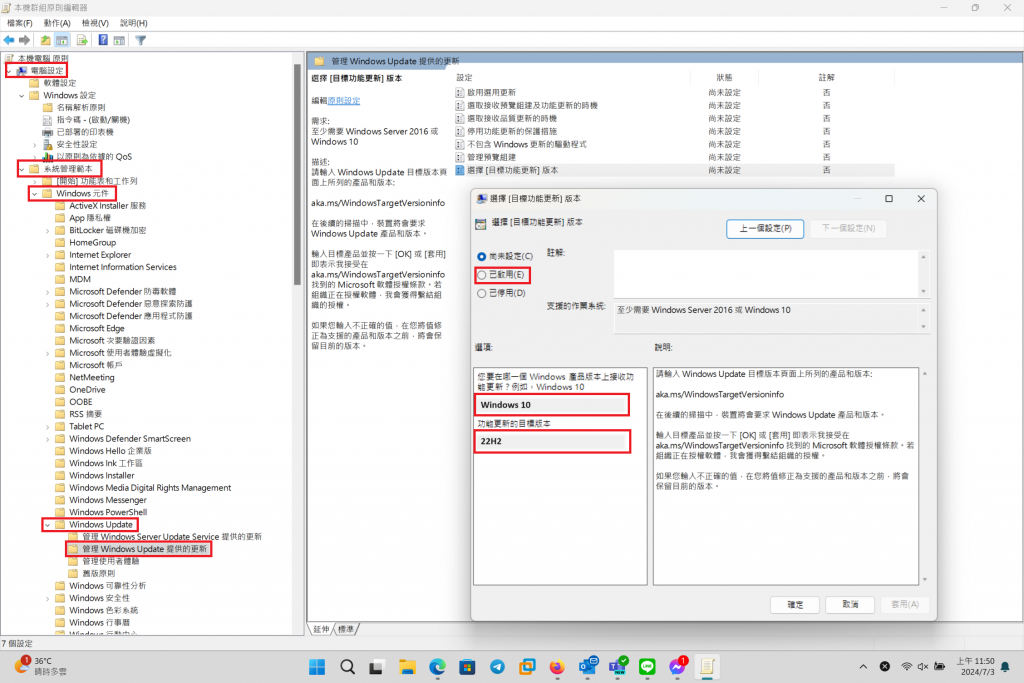
Task: Click the Filter funnel toolbar icon
Action: point(140,40)
